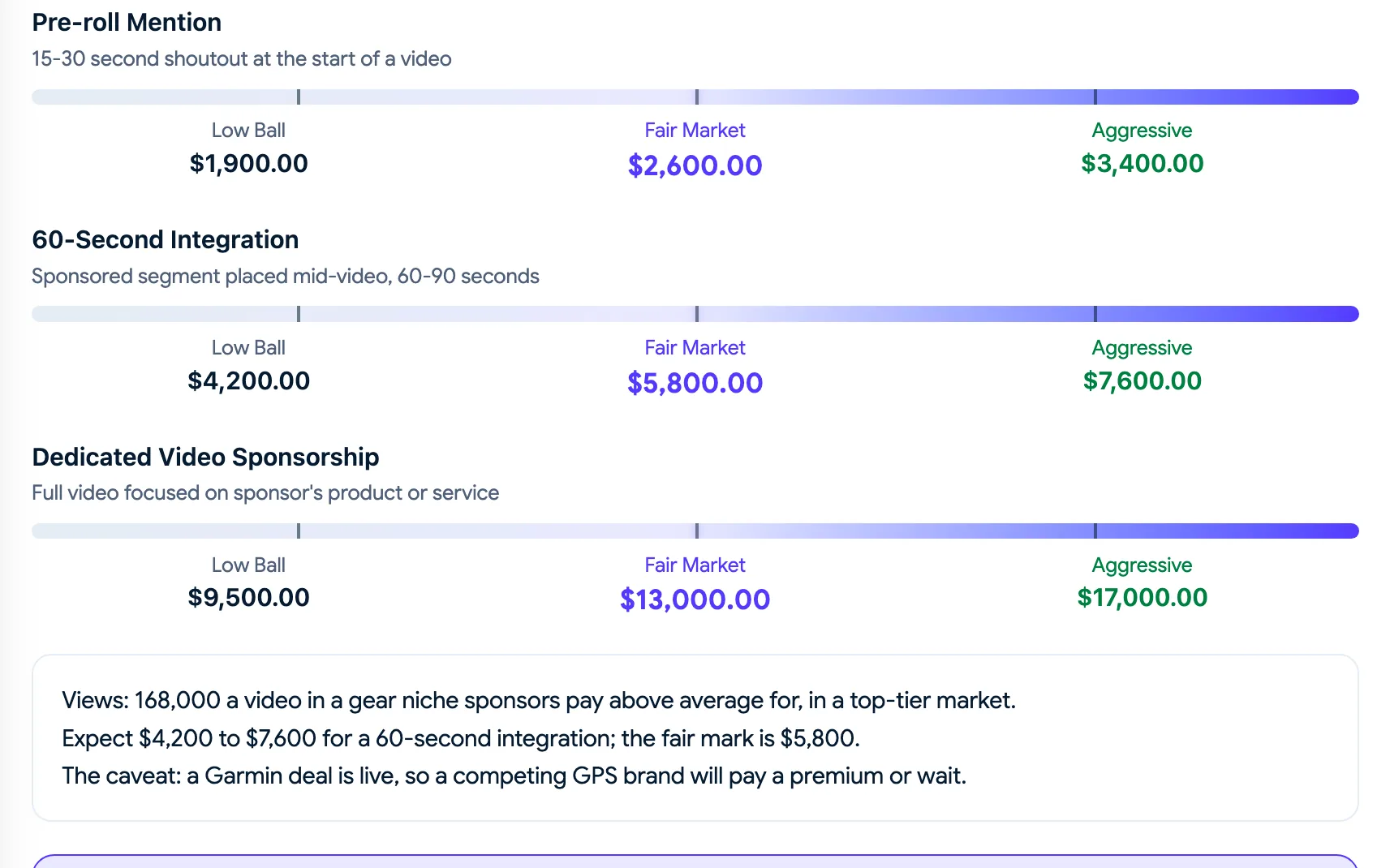Click the $5,800.00 Fair Market integration price
1390x868 pixels.
point(695,383)
